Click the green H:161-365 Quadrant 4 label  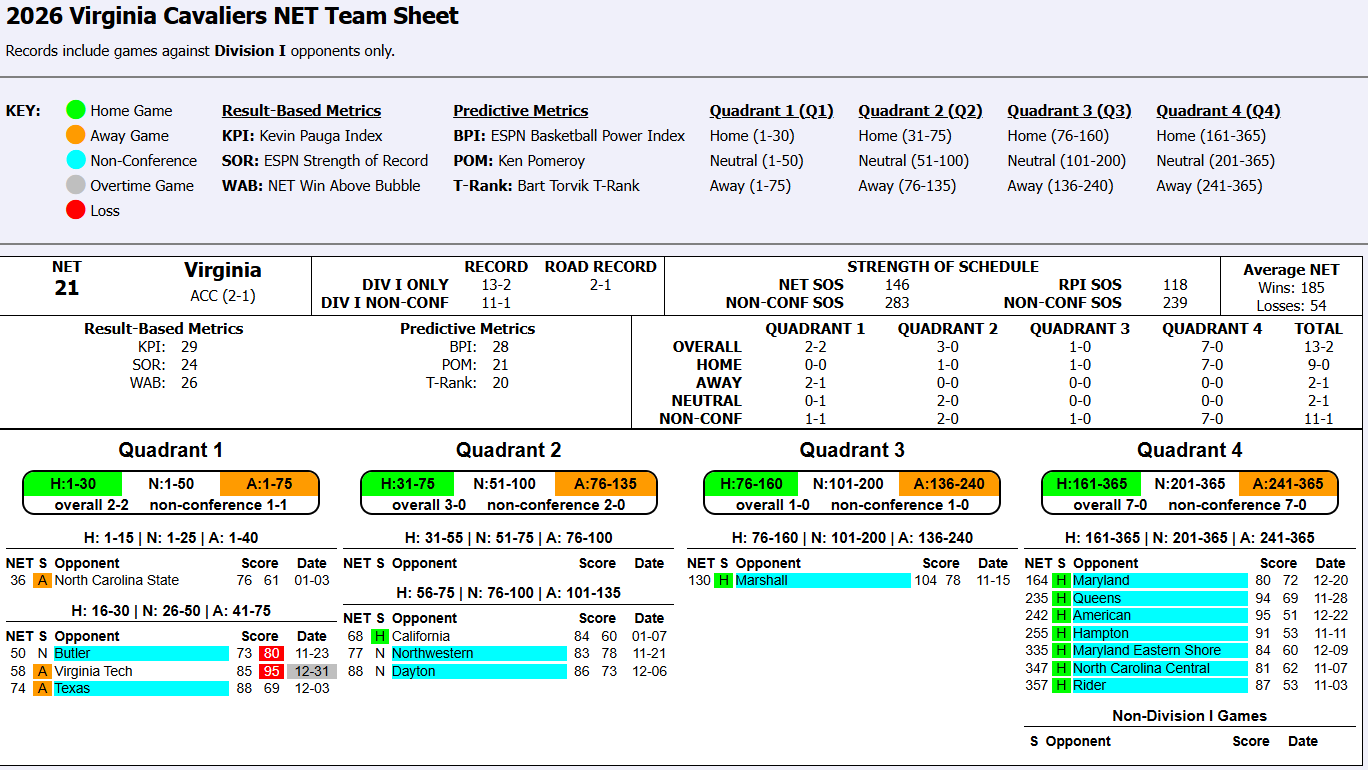click(1092, 484)
